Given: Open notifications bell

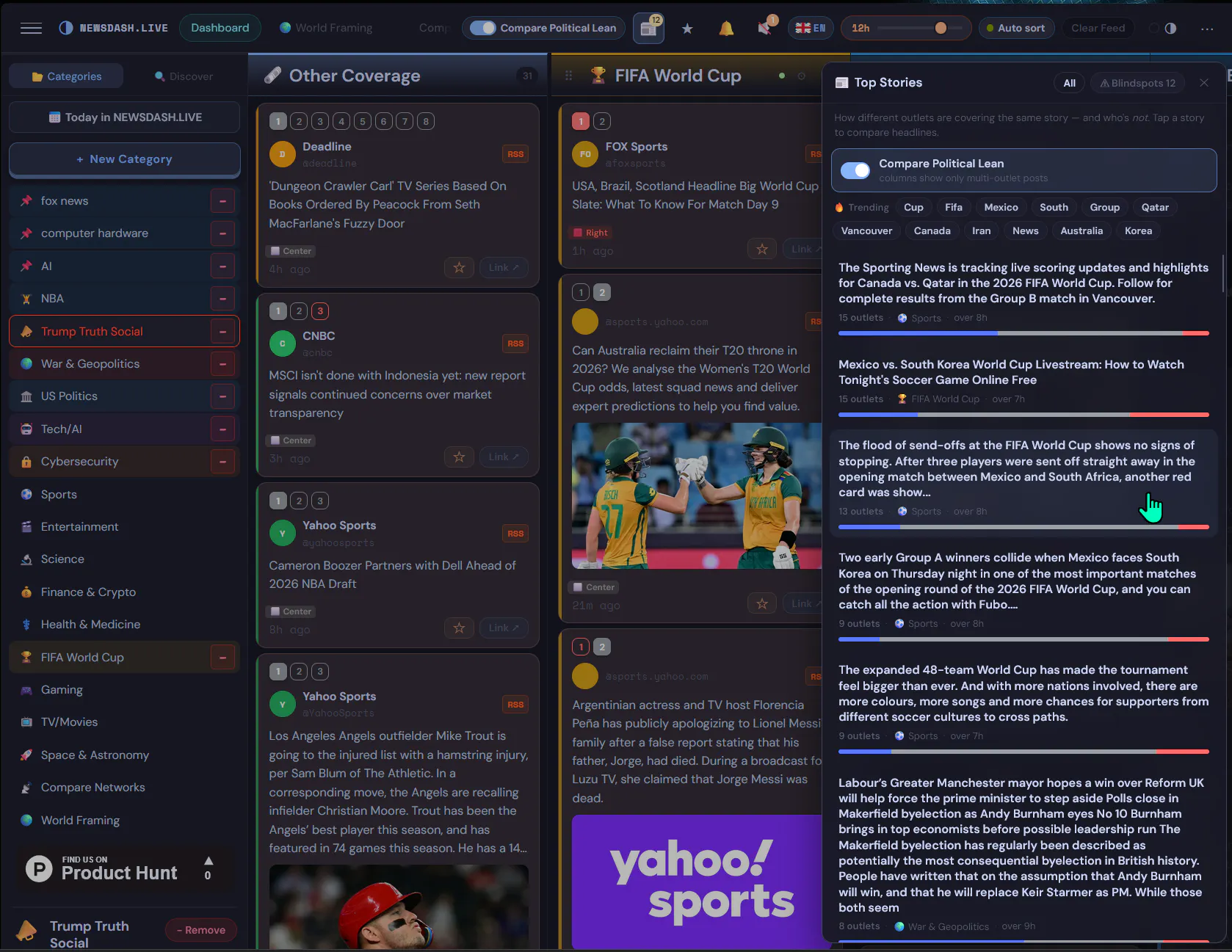Looking at the screenshot, I should 726,29.
